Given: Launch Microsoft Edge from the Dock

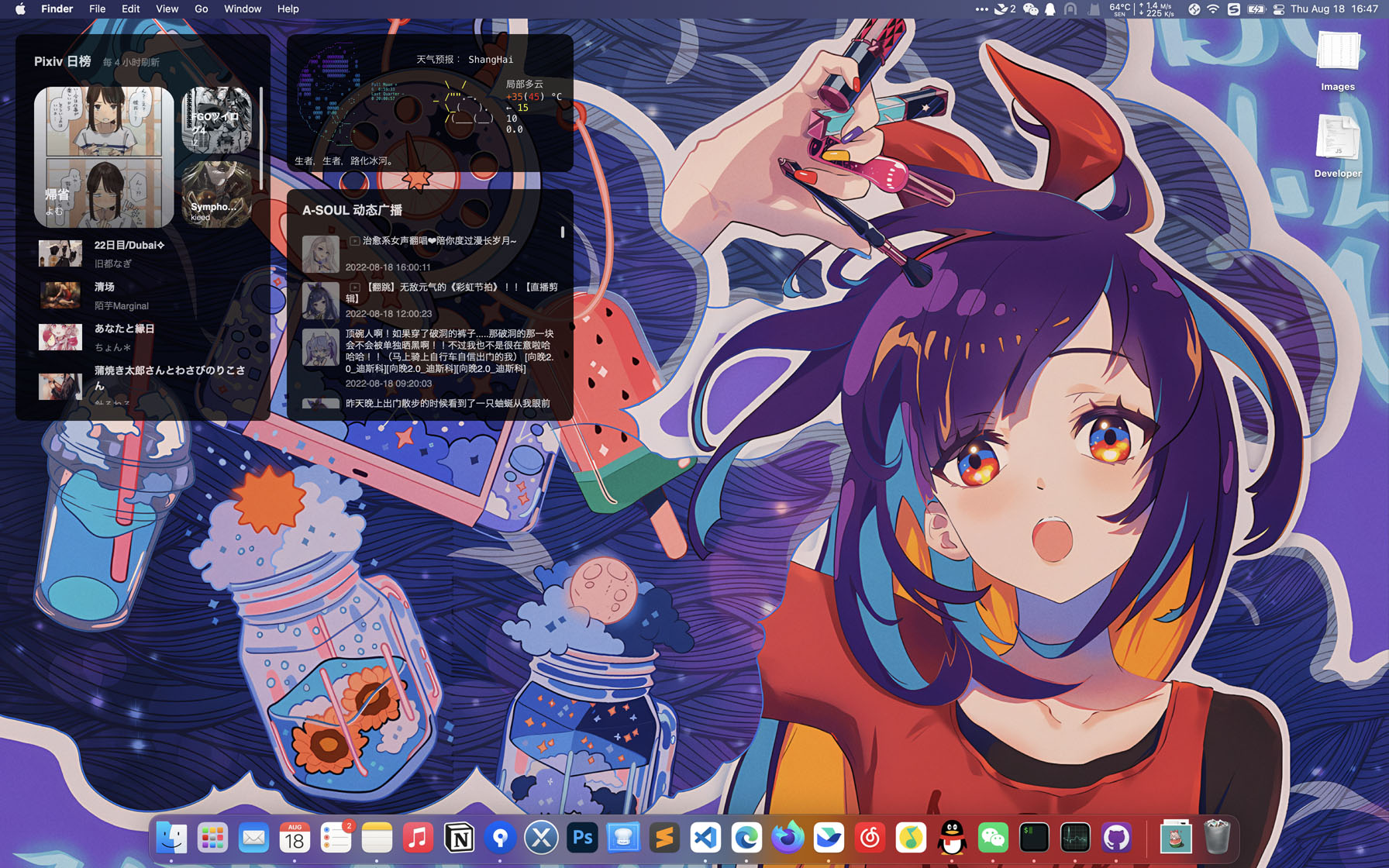Looking at the screenshot, I should tap(746, 838).
